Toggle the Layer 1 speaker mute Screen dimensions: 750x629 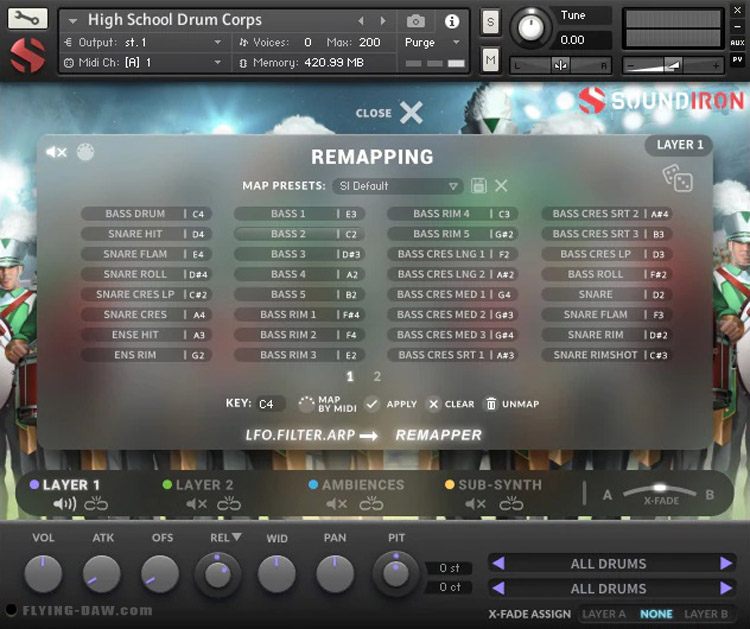(64, 504)
